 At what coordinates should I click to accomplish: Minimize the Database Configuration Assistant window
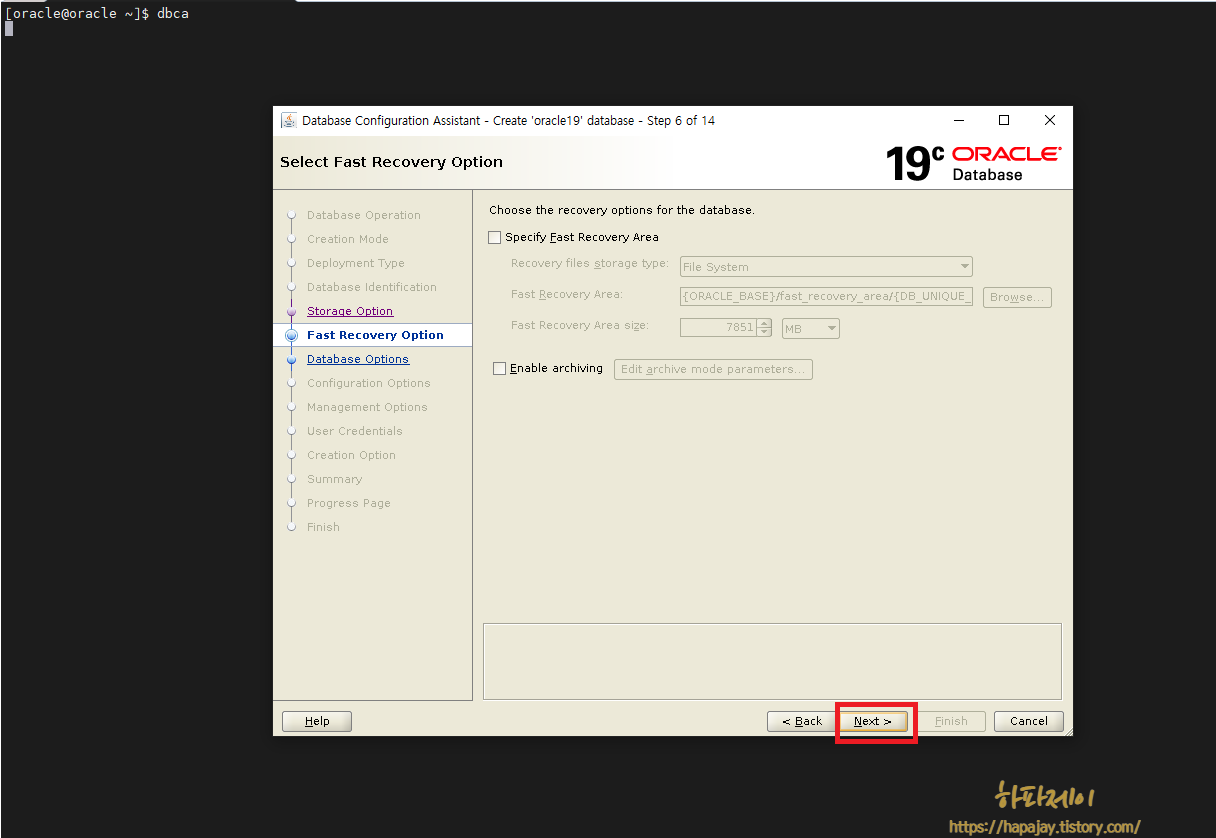(960, 120)
